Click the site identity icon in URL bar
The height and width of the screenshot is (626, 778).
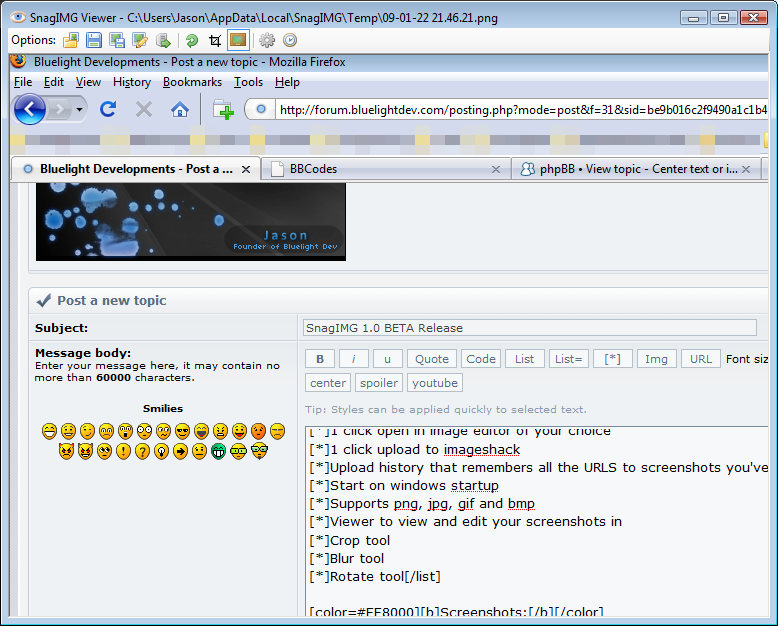[x=260, y=109]
